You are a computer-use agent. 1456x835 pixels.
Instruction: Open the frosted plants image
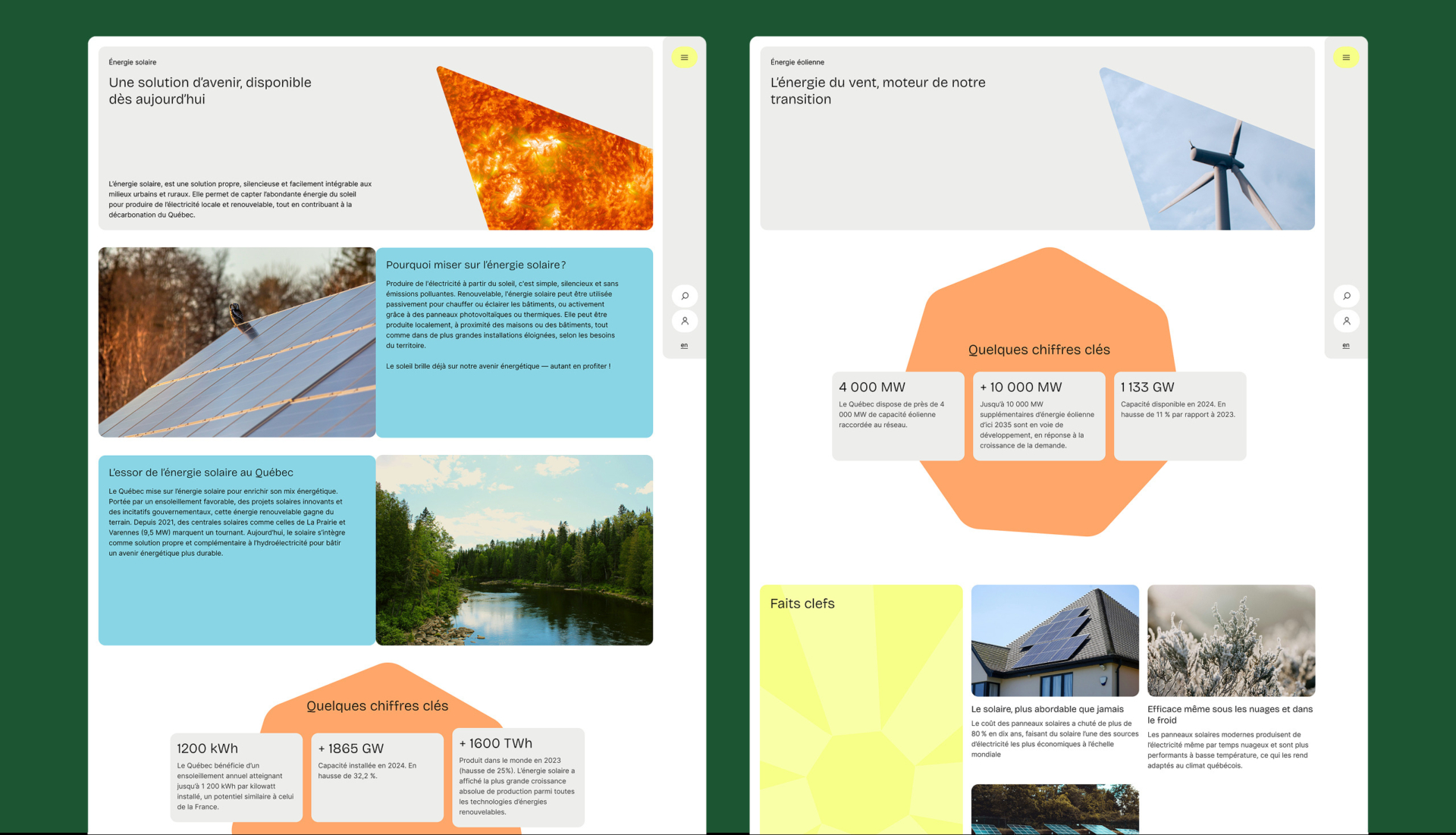point(1231,640)
